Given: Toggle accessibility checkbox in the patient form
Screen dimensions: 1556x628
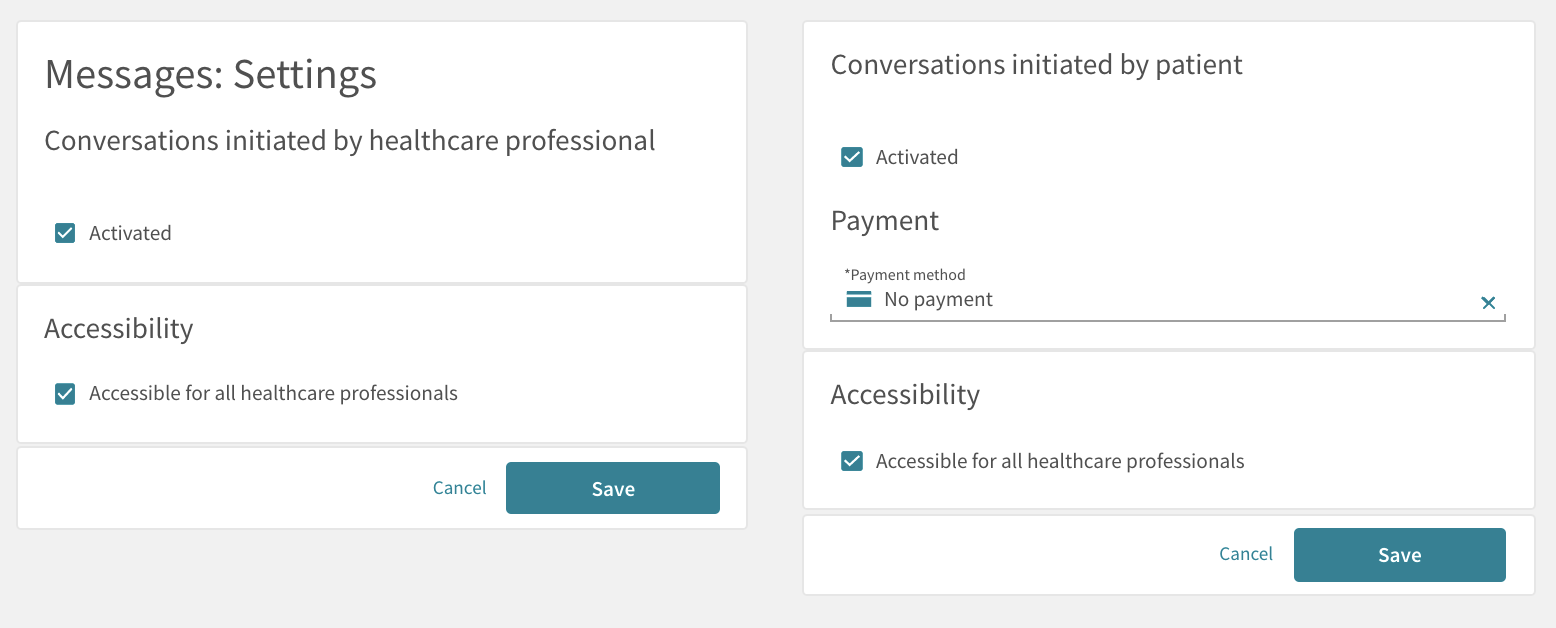Looking at the screenshot, I should tap(852, 461).
